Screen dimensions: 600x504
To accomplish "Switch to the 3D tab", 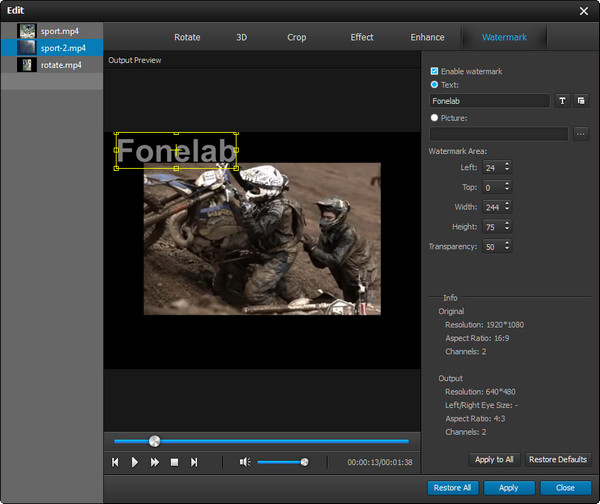I will coord(241,38).
